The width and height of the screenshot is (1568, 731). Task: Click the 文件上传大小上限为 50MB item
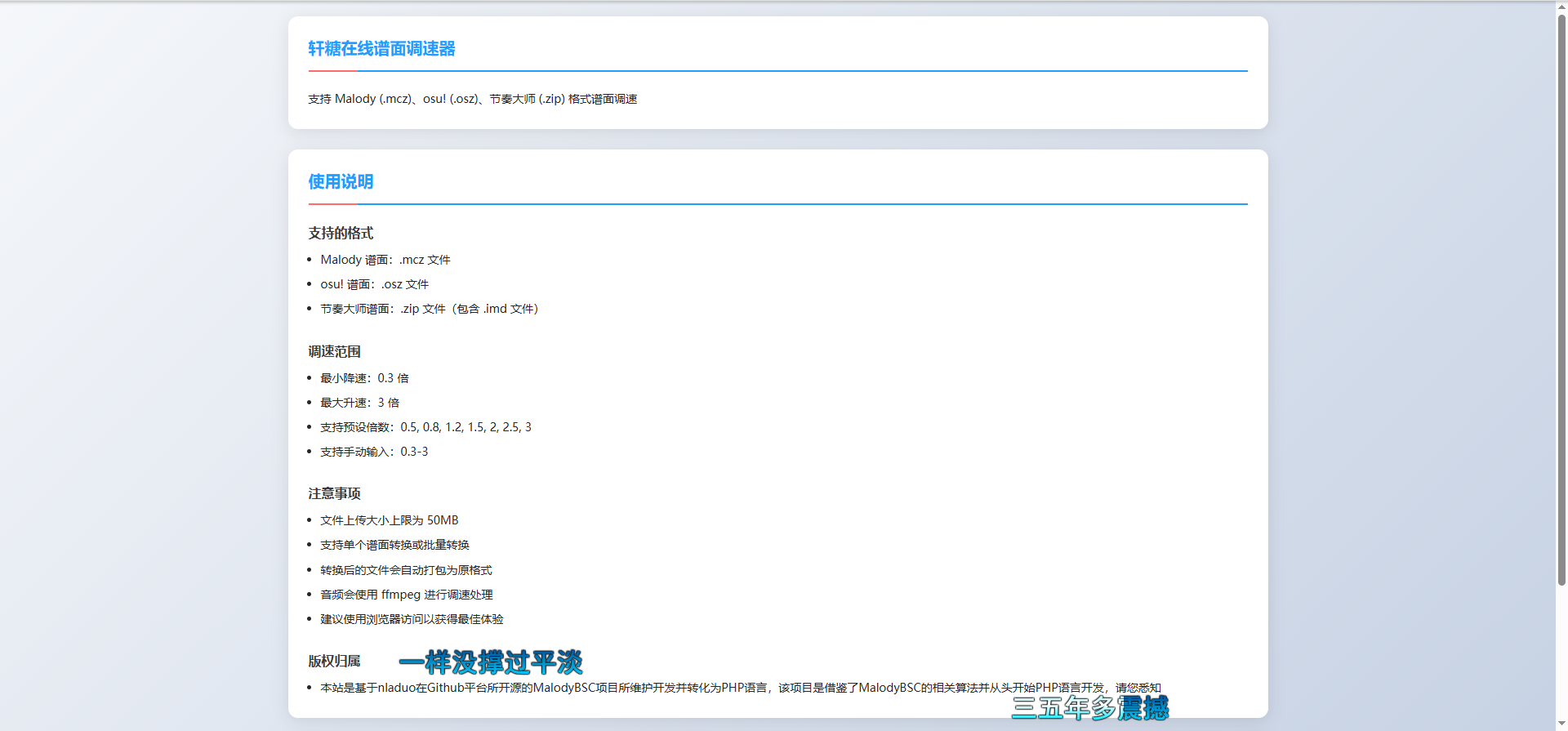[x=390, y=520]
